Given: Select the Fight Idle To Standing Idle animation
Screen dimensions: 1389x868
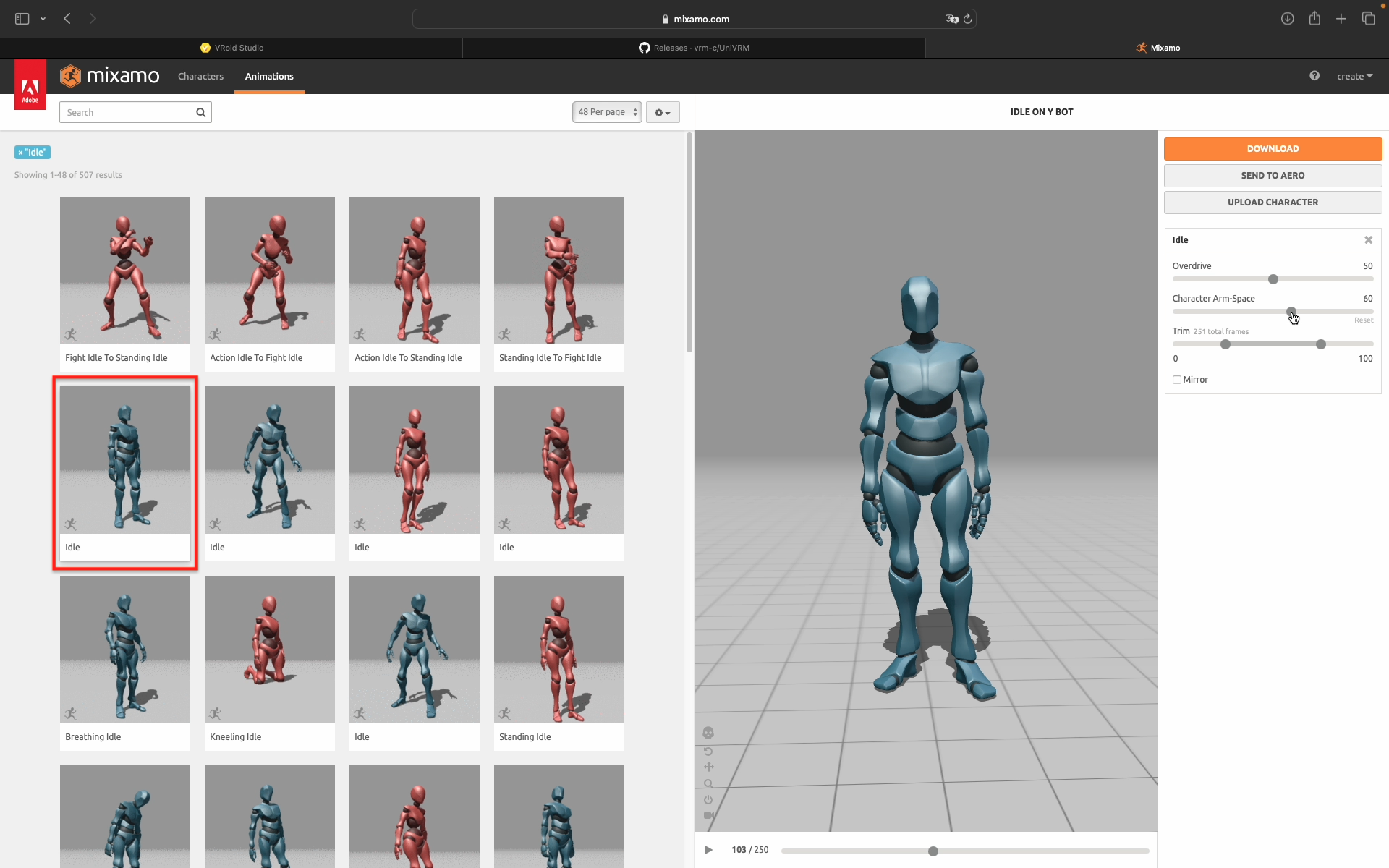Looking at the screenshot, I should pyautogui.click(x=125, y=284).
